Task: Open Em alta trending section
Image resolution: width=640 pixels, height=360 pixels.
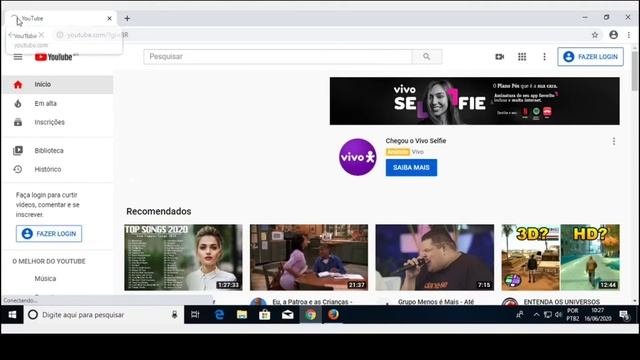Action: 58,104
